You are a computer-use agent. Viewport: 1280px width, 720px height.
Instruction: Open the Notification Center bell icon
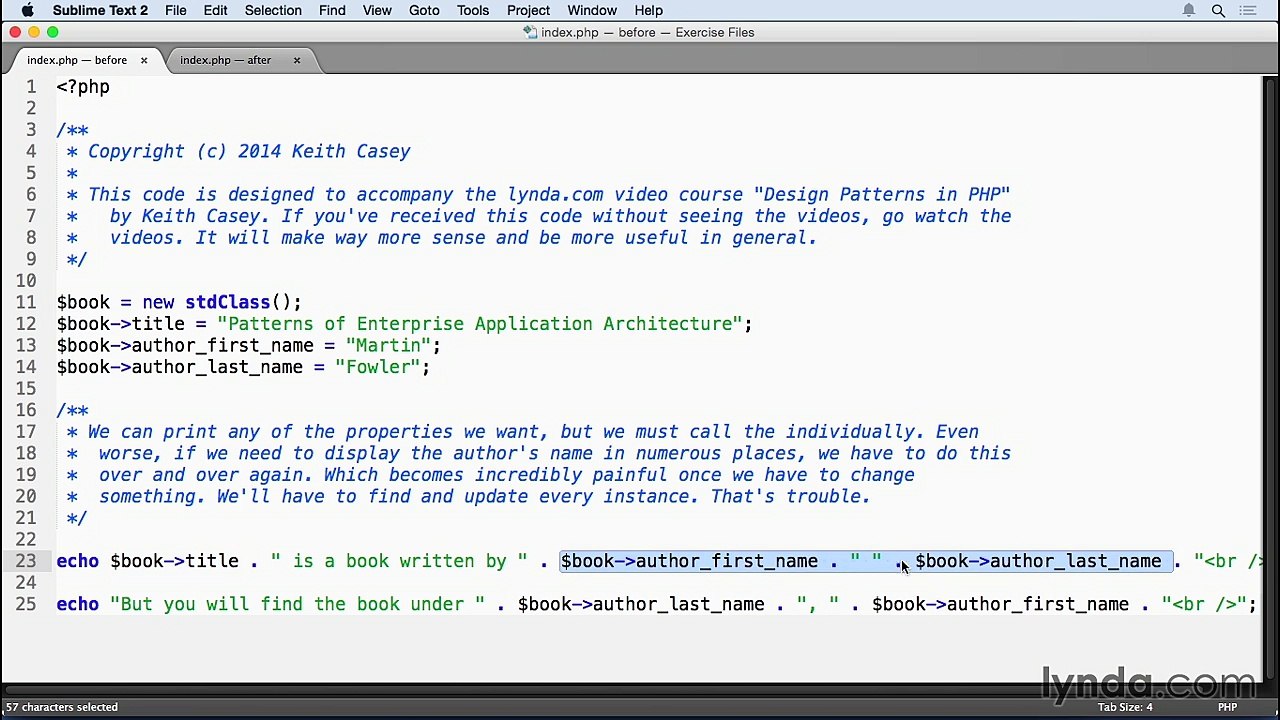pos(1189,10)
